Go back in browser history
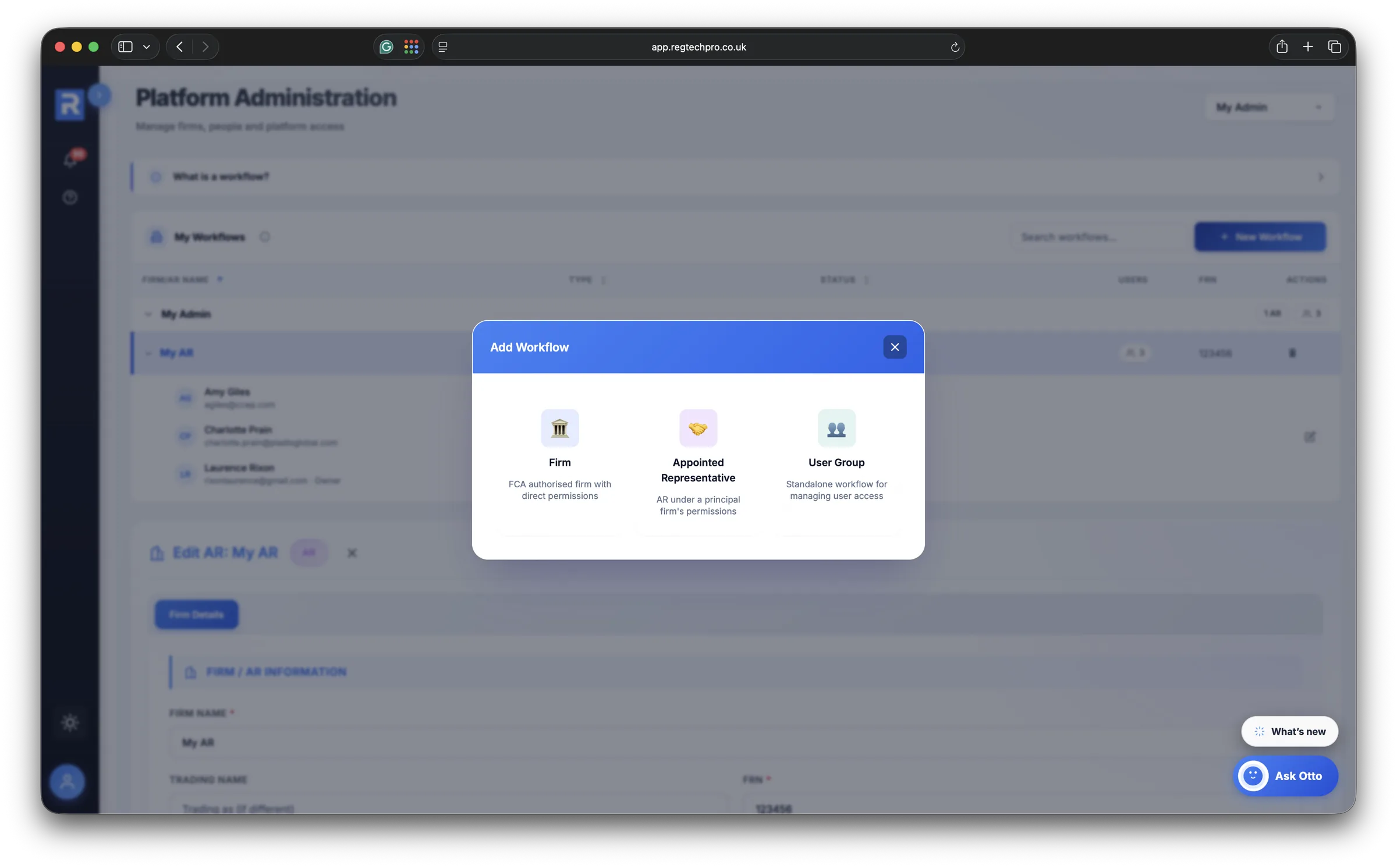 (180, 47)
